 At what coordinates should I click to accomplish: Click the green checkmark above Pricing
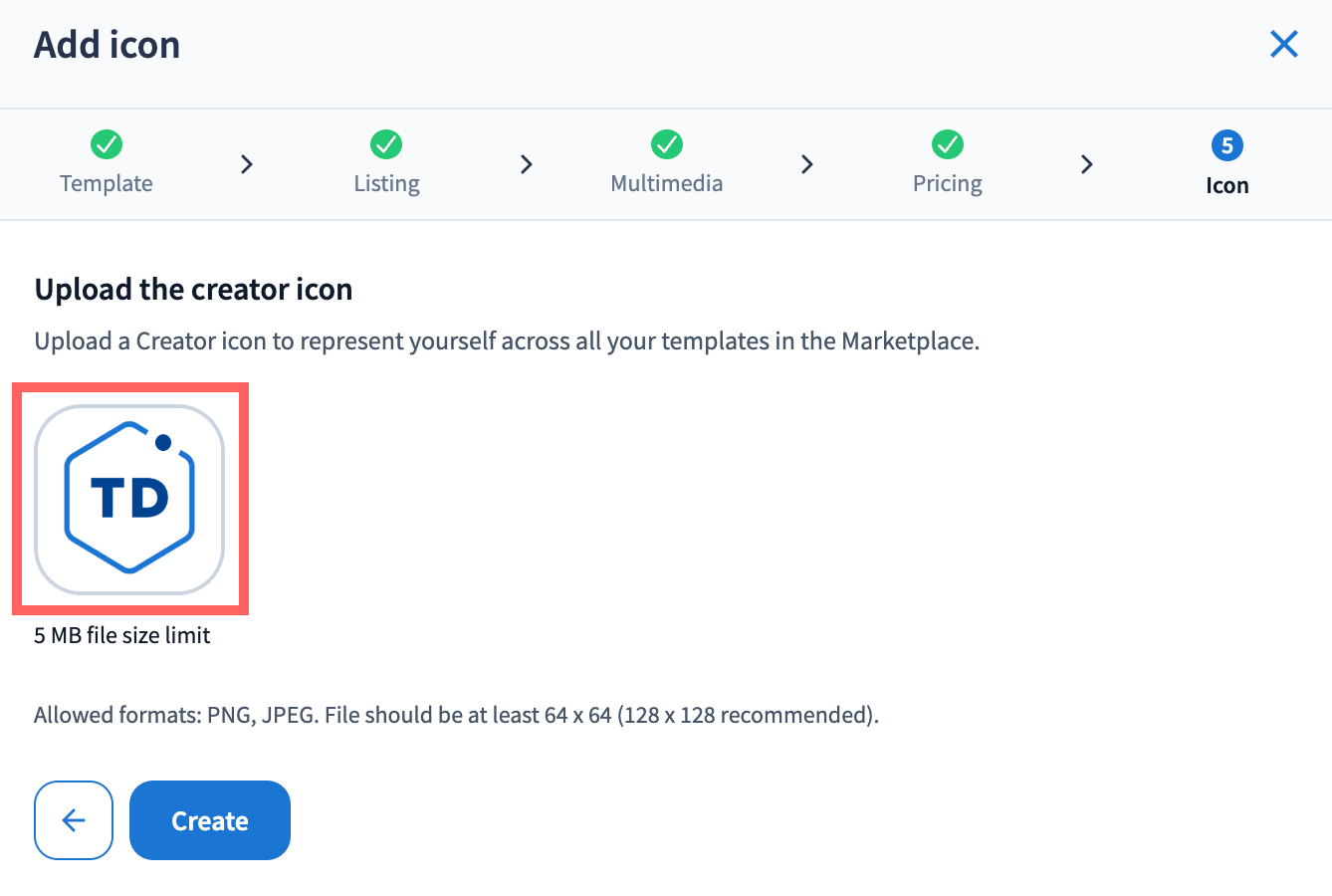[x=947, y=144]
